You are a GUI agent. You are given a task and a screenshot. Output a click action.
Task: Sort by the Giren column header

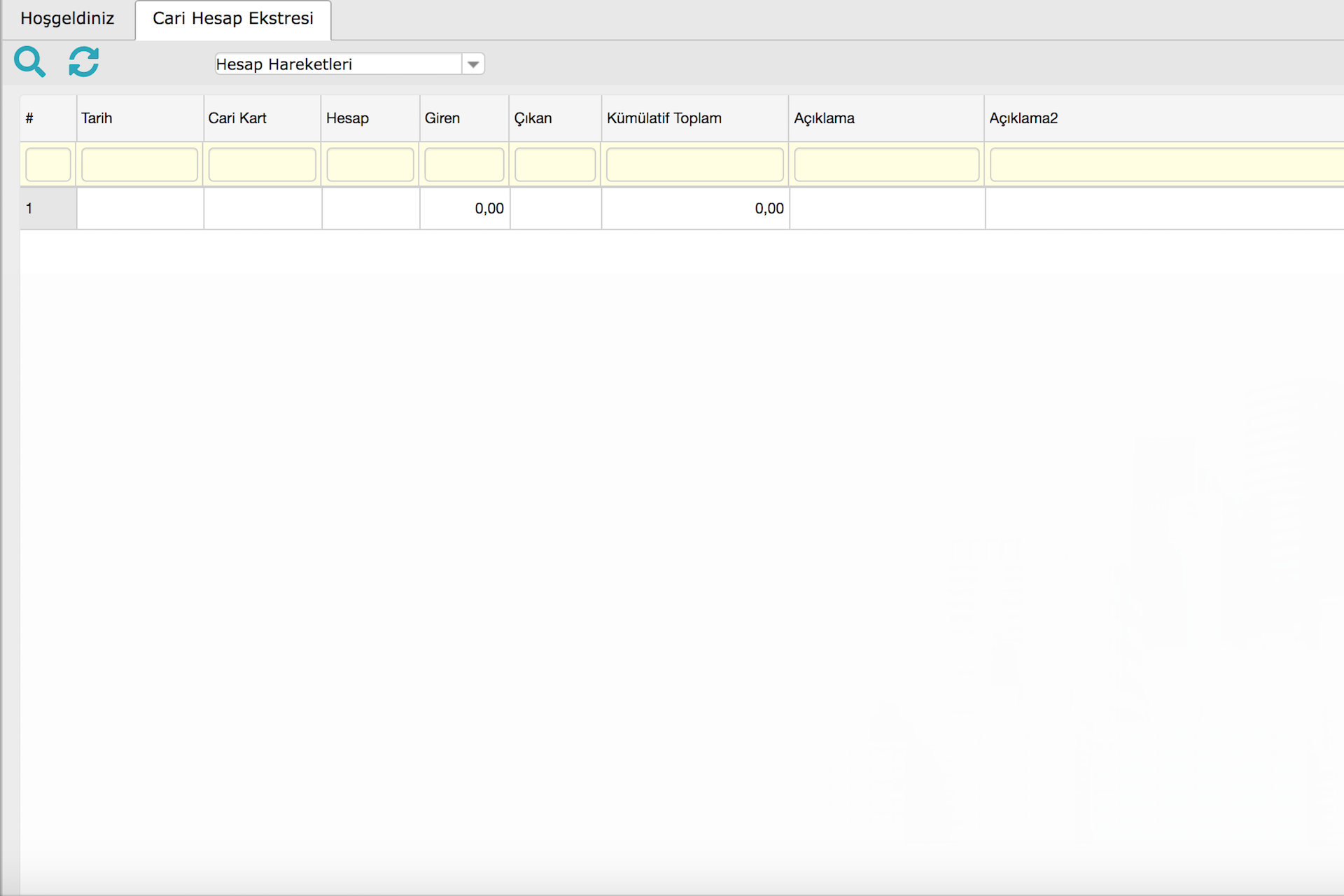tap(463, 118)
